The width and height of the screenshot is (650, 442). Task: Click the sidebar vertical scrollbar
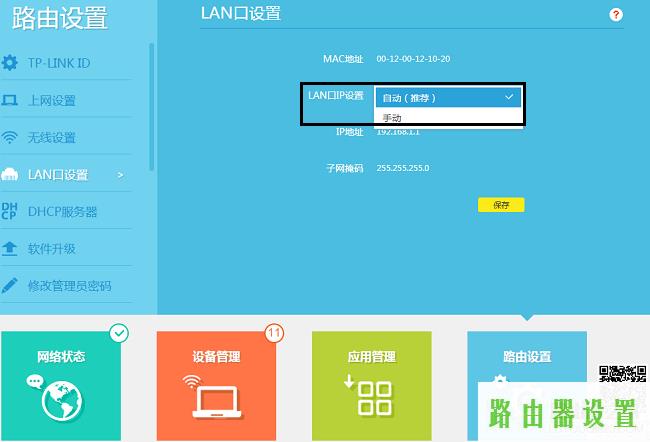coord(152,110)
